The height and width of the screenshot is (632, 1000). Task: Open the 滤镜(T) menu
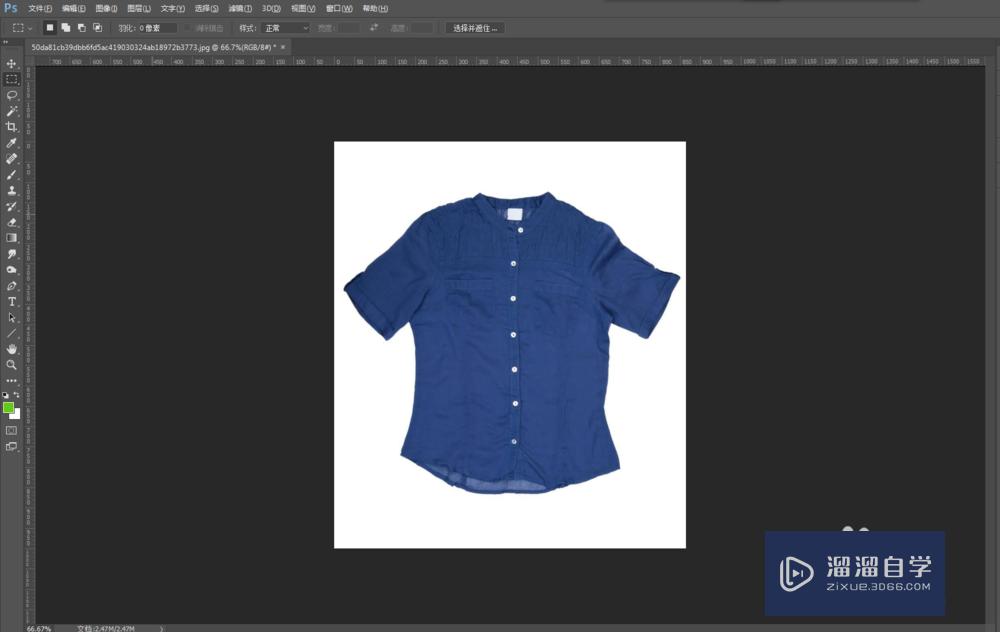240,8
